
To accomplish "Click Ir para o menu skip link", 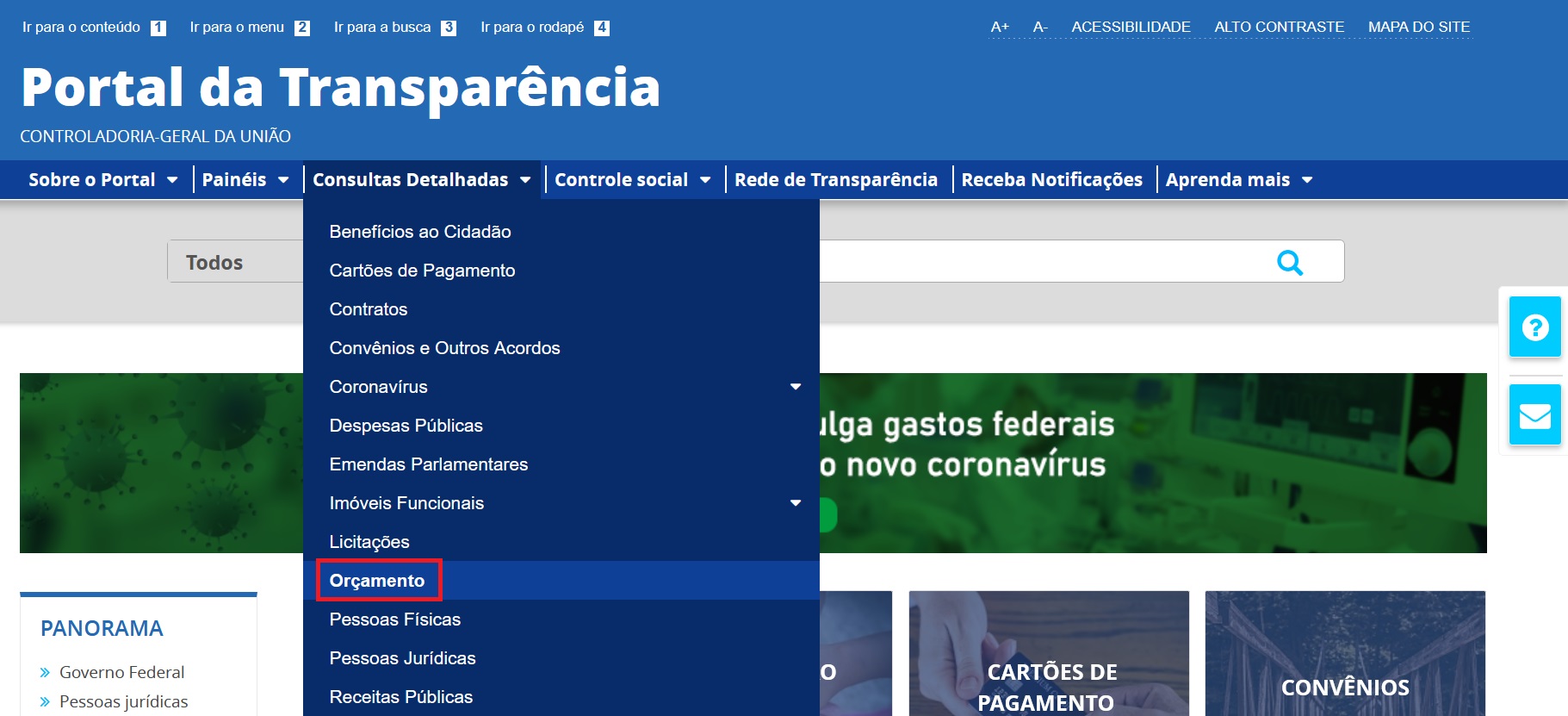I will 250,28.
